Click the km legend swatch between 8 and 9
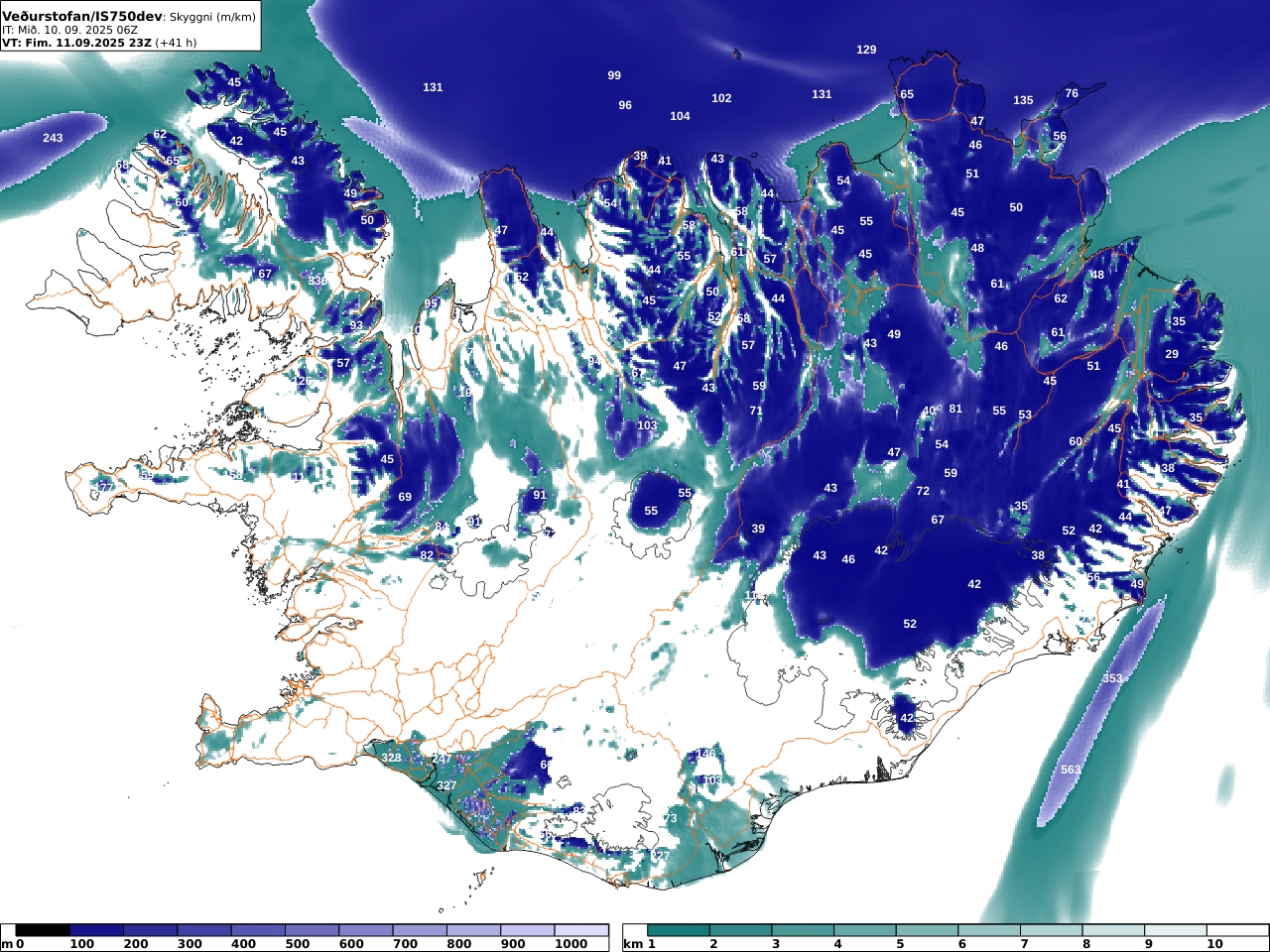The width and height of the screenshot is (1270, 952). pyautogui.click(x=1114, y=930)
